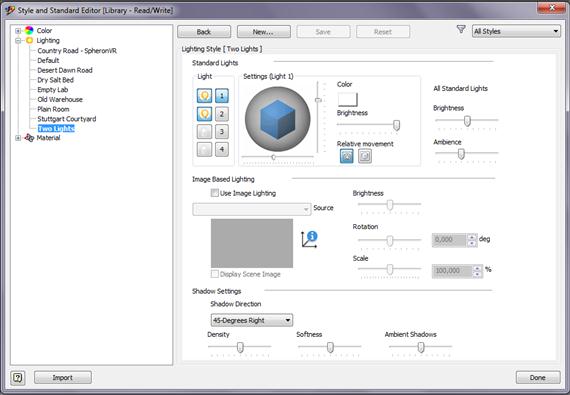Click the Material category icon
Image resolution: width=570 pixels, height=395 pixels.
click(29, 138)
